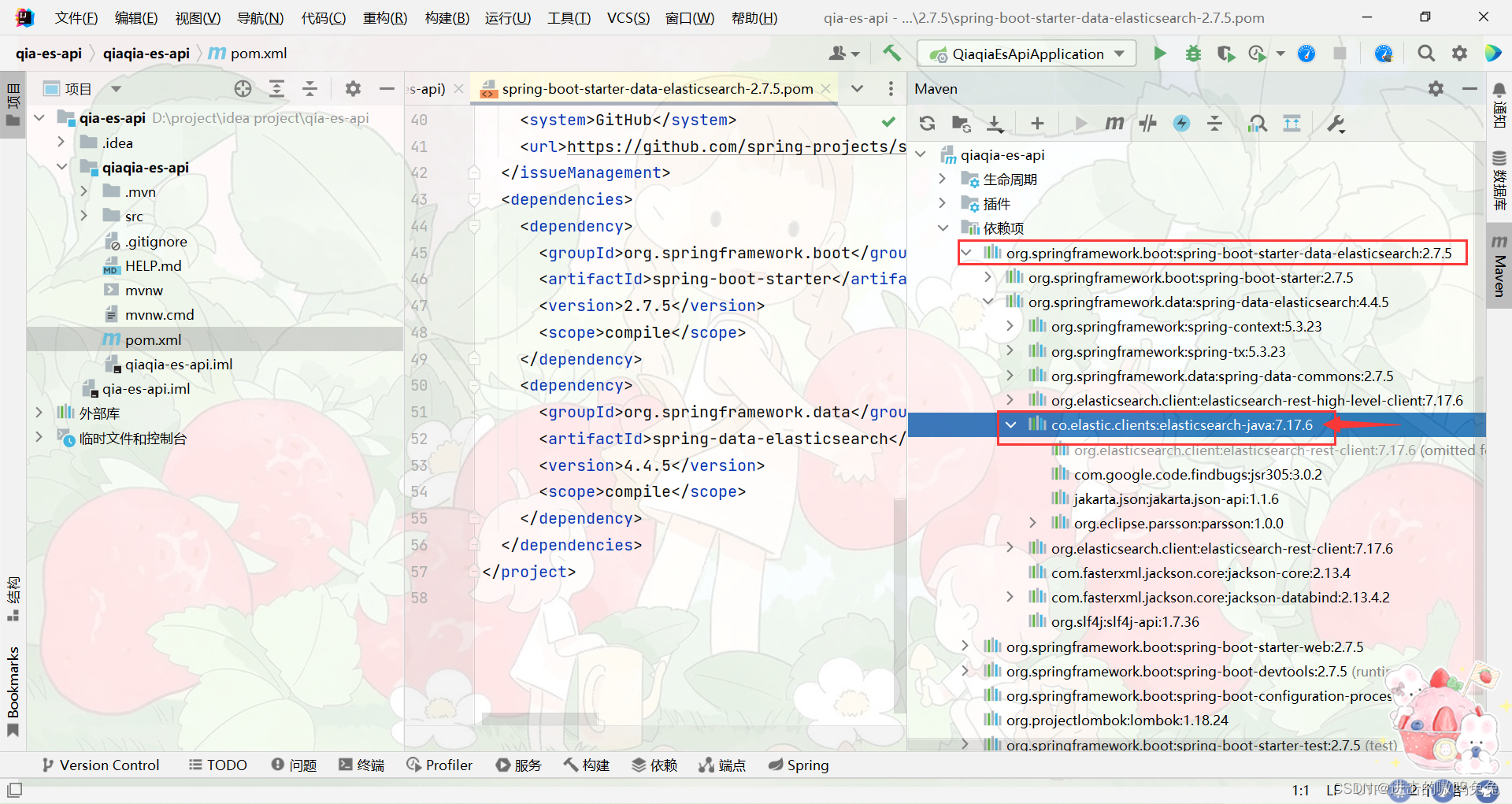
Task: Expand the src folder node
Action: point(83,216)
